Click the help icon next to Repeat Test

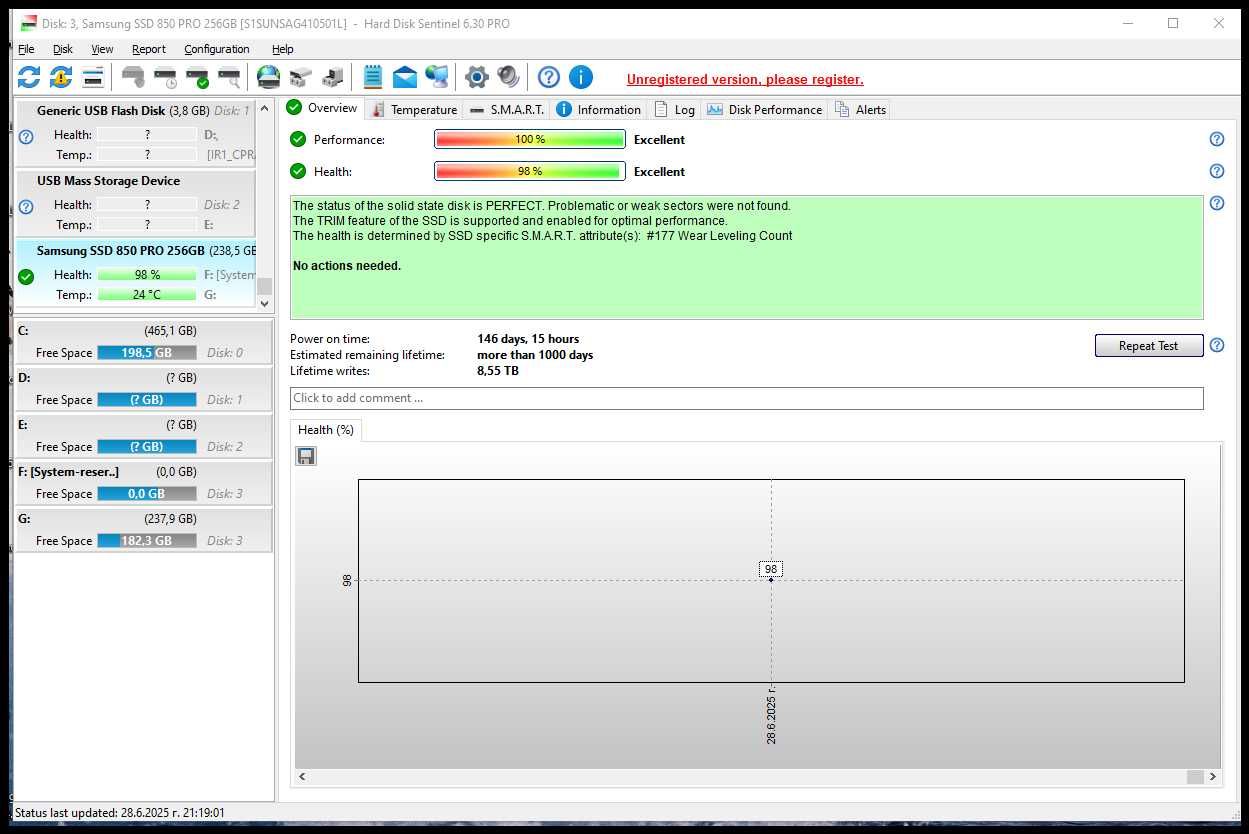coord(1217,345)
